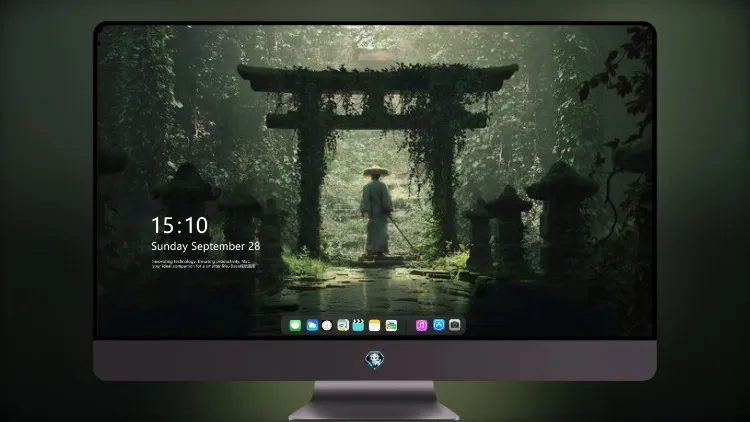Click the small tagline text below date
The height and width of the screenshot is (422, 750).
(204, 264)
